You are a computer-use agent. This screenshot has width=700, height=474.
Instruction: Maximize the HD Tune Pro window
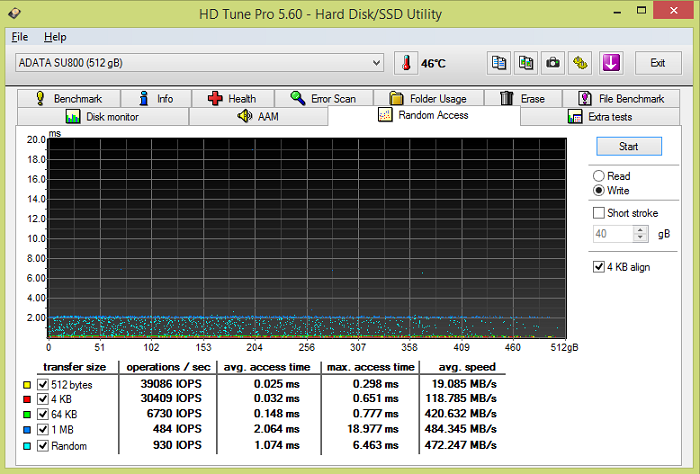click(641, 10)
